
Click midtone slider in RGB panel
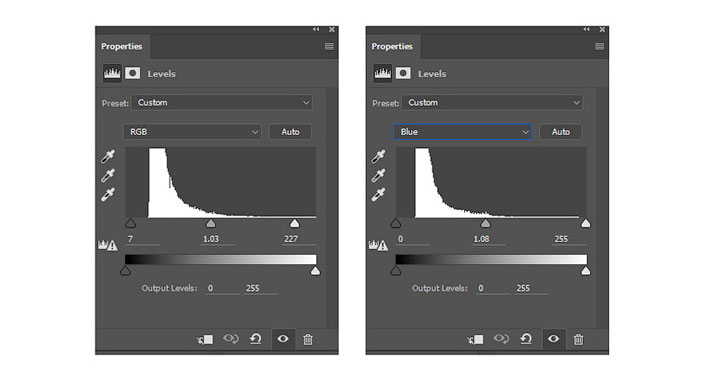211,224
